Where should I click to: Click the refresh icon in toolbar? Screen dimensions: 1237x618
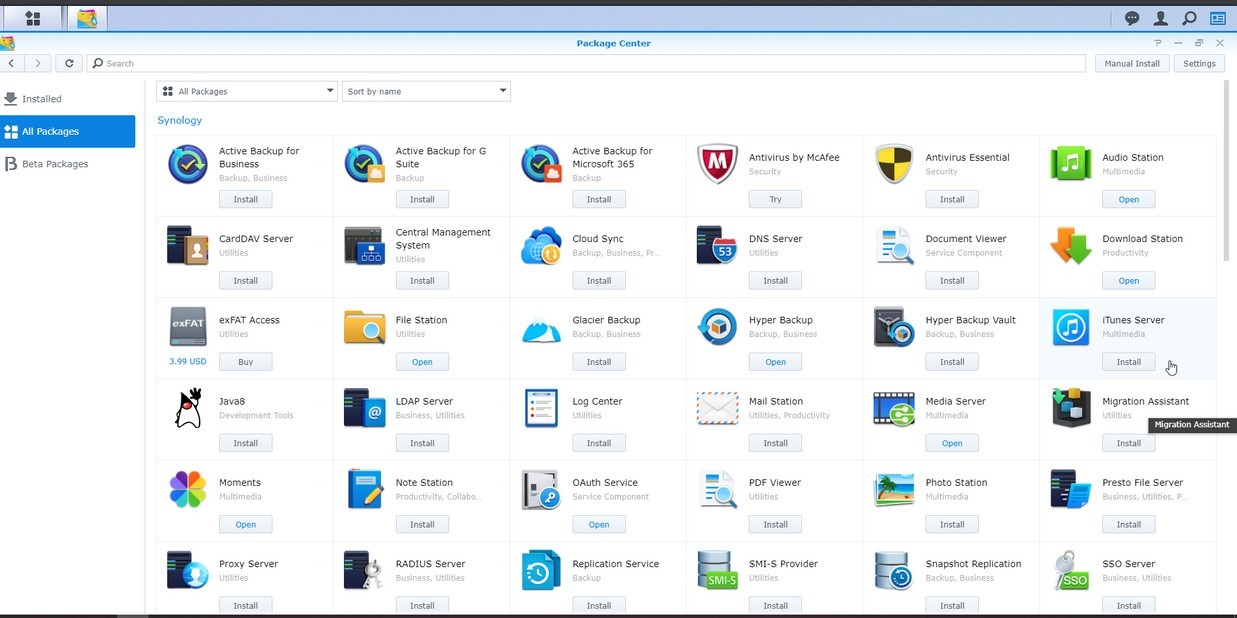[69, 63]
